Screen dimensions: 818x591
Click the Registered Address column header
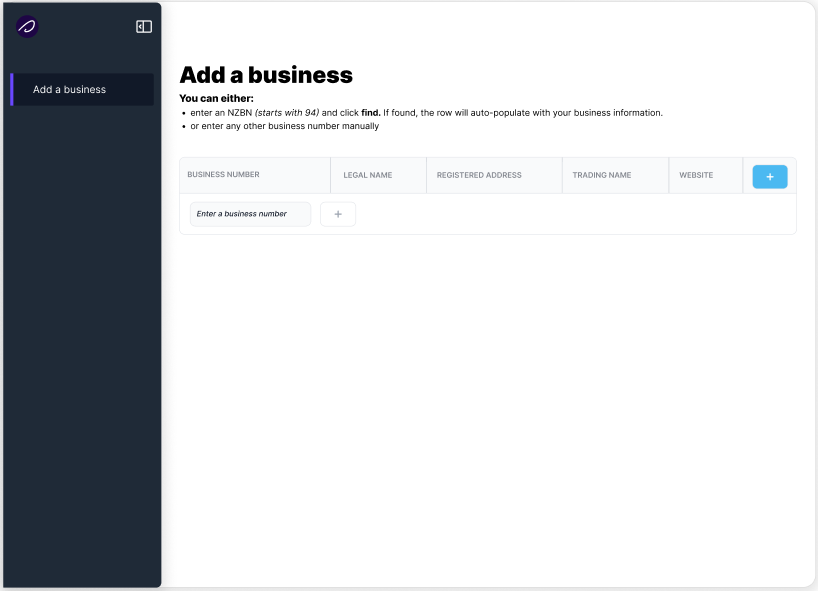[479, 175]
